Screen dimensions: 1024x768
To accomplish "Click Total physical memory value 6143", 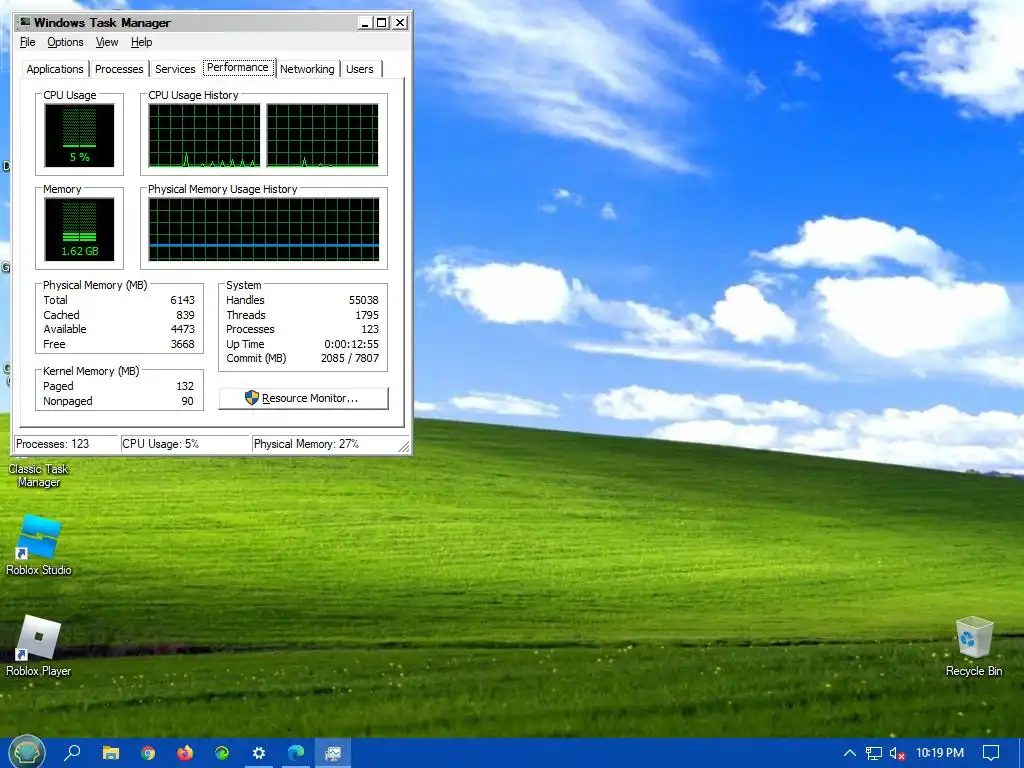I will (182, 300).
